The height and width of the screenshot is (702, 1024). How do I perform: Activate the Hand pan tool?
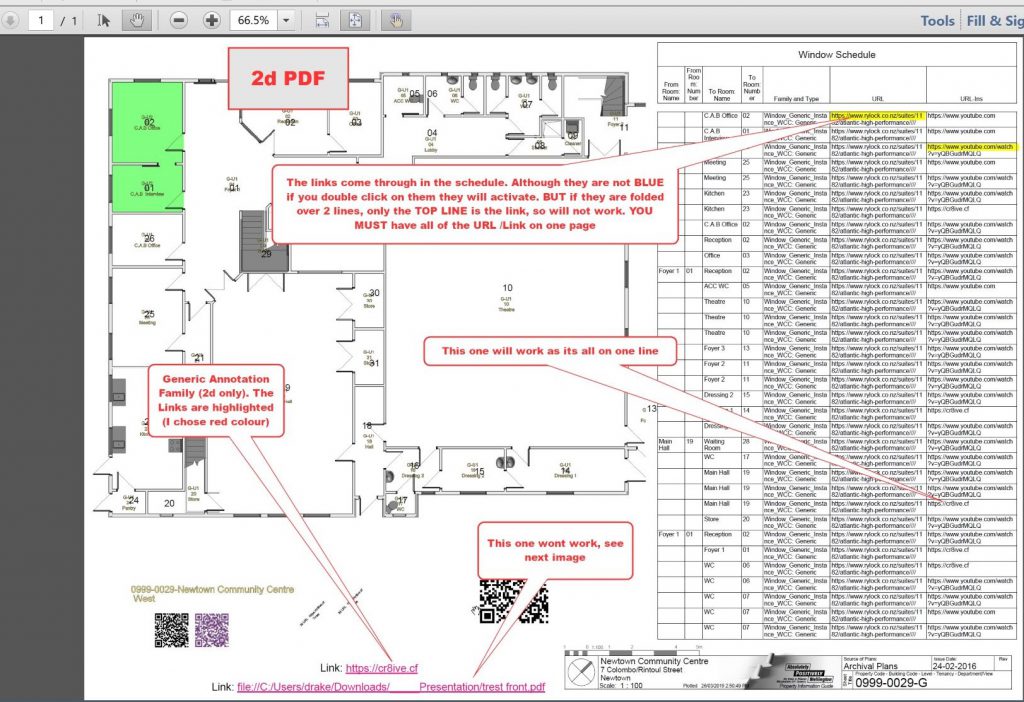(x=136, y=20)
